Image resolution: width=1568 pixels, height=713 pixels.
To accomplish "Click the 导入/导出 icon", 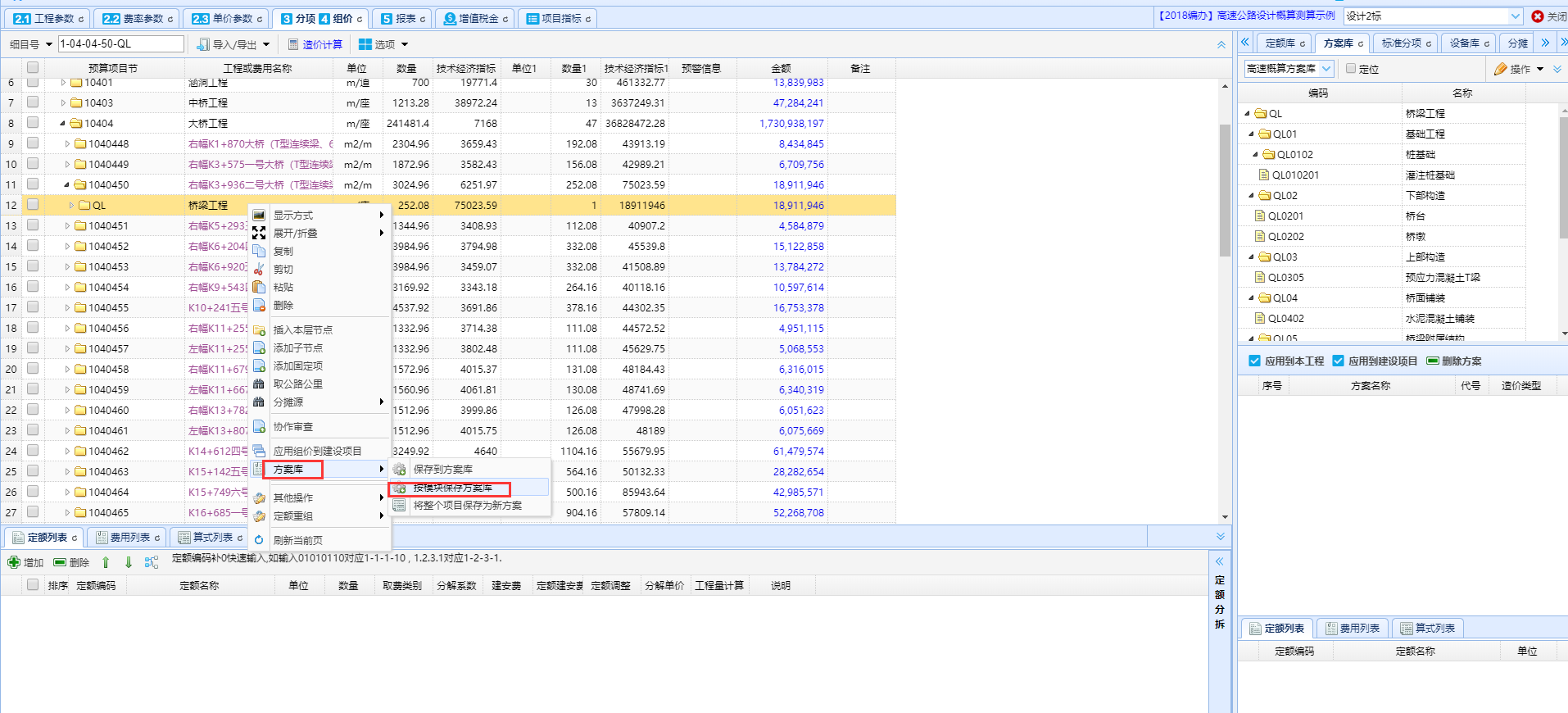I will [203, 44].
